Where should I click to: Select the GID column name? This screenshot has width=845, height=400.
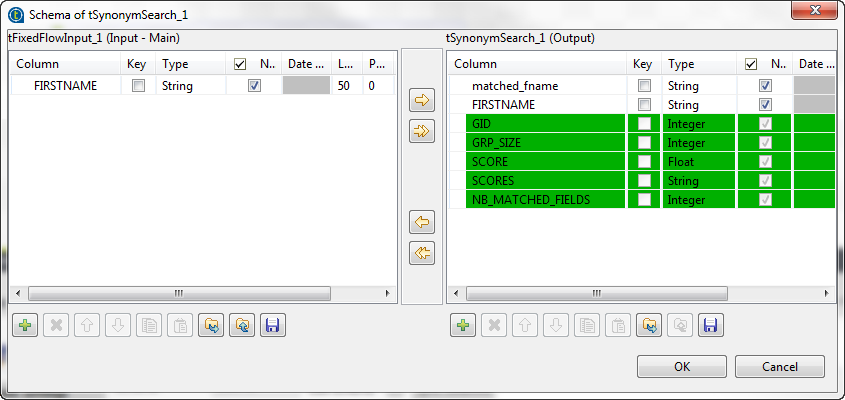coord(481,124)
